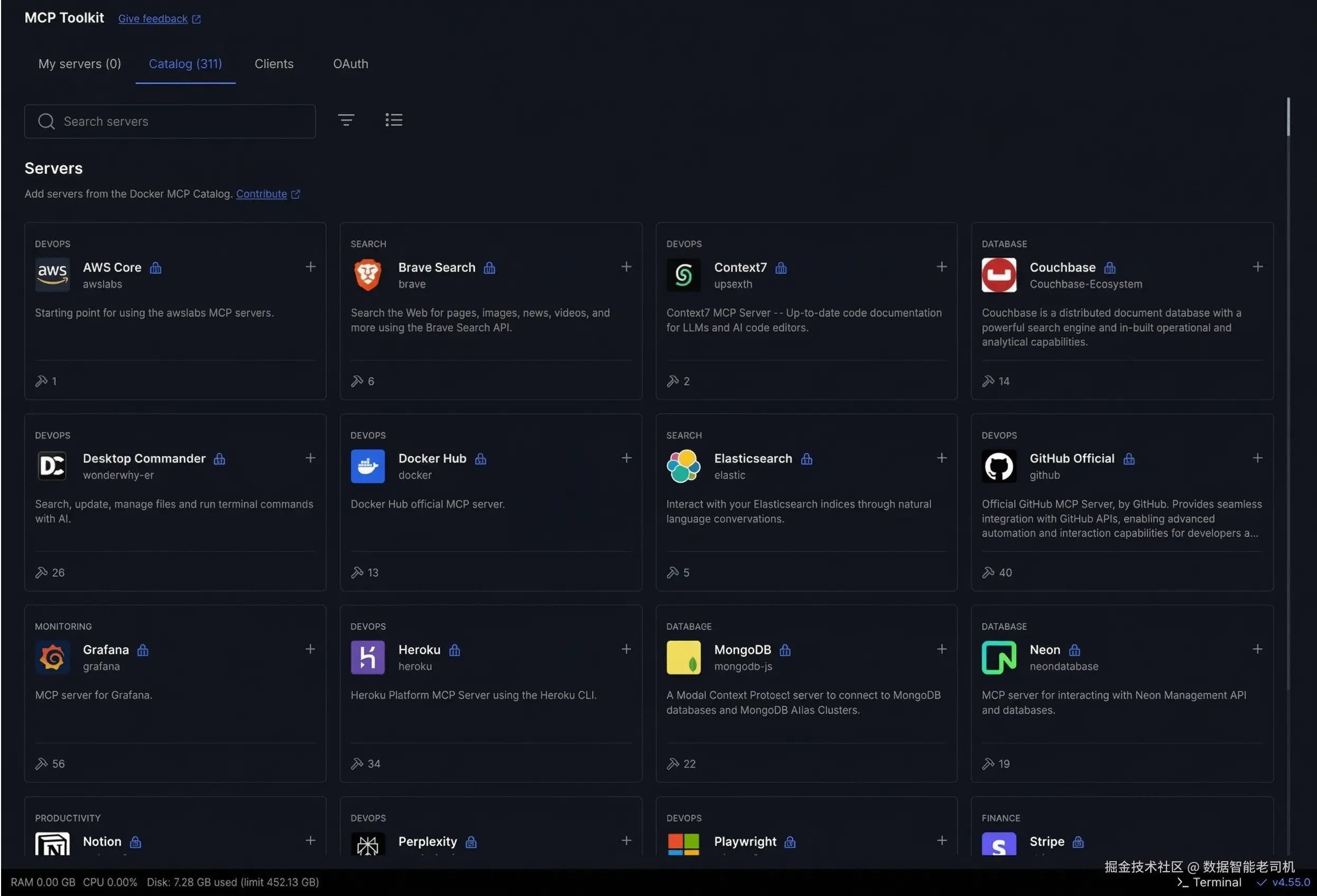
Task: Add the Neon server
Action: 1257,649
